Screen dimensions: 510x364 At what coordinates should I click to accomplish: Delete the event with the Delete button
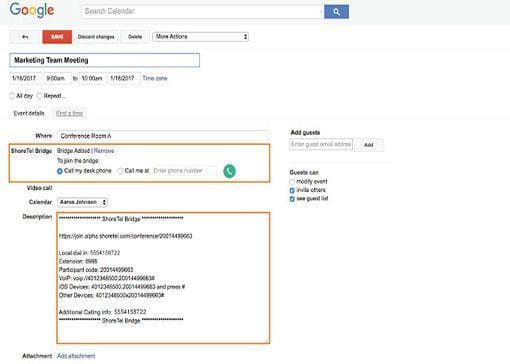click(x=135, y=37)
